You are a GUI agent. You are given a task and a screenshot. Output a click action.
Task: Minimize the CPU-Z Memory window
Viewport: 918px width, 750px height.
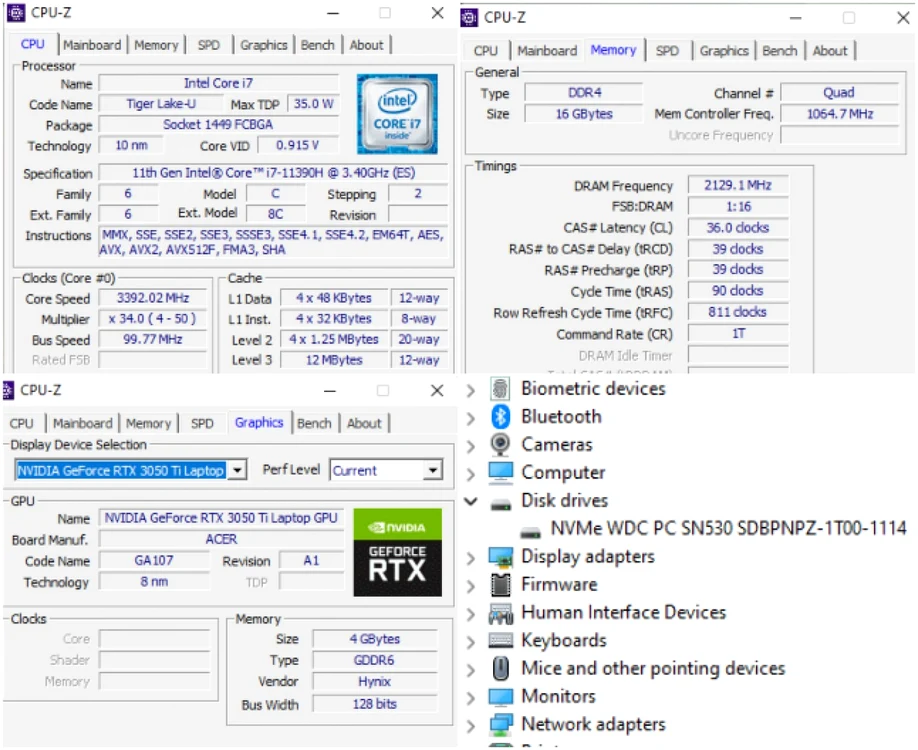(795, 18)
